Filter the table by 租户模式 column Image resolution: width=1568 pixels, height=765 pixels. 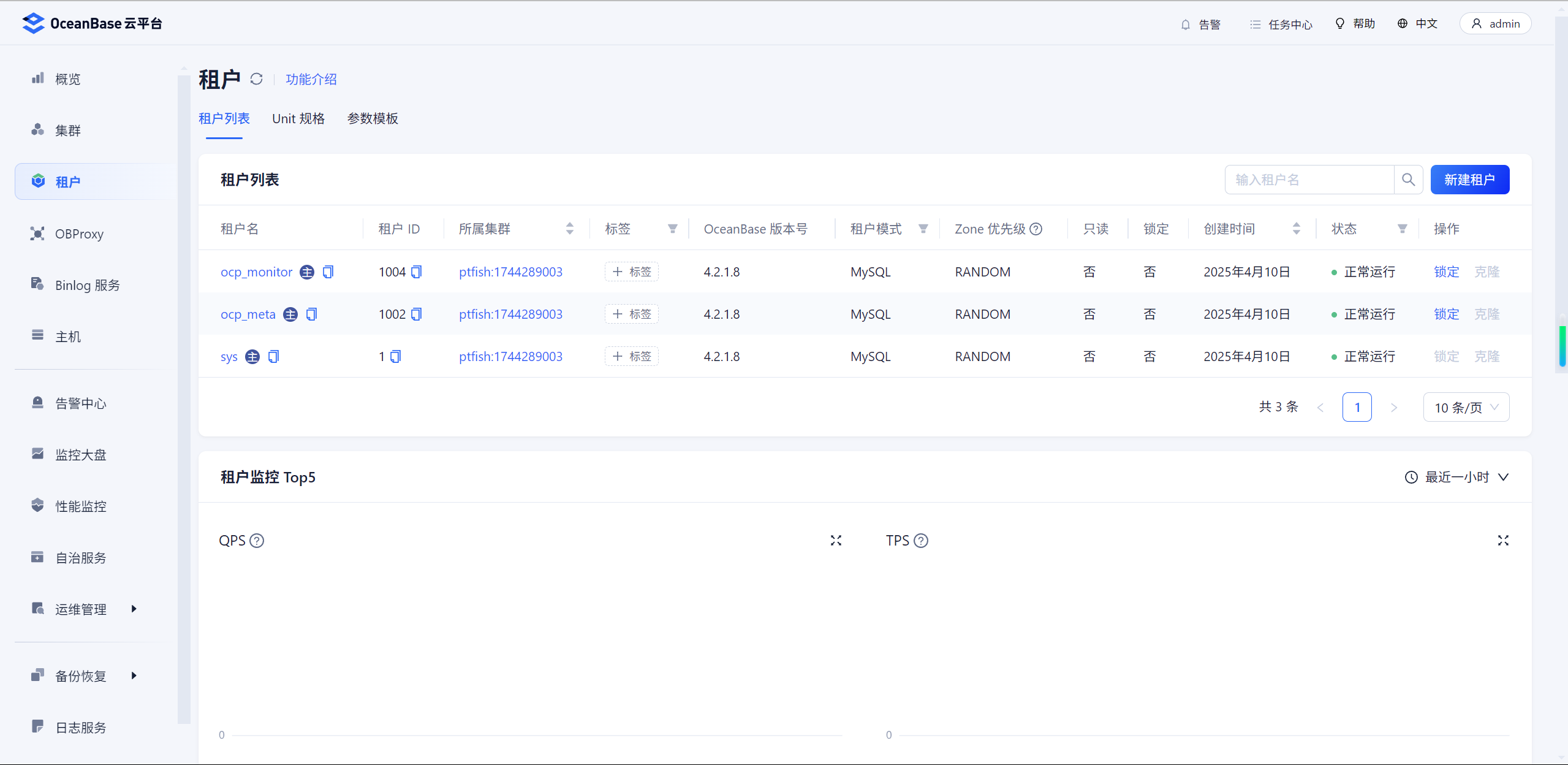(923, 229)
